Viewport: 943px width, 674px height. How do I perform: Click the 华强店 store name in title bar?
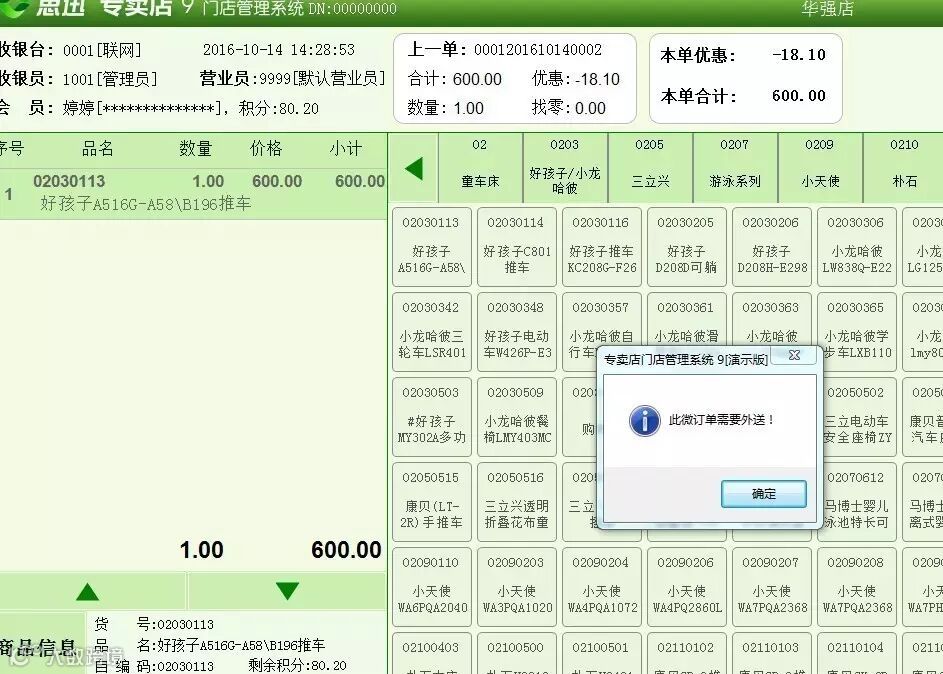tap(828, 8)
